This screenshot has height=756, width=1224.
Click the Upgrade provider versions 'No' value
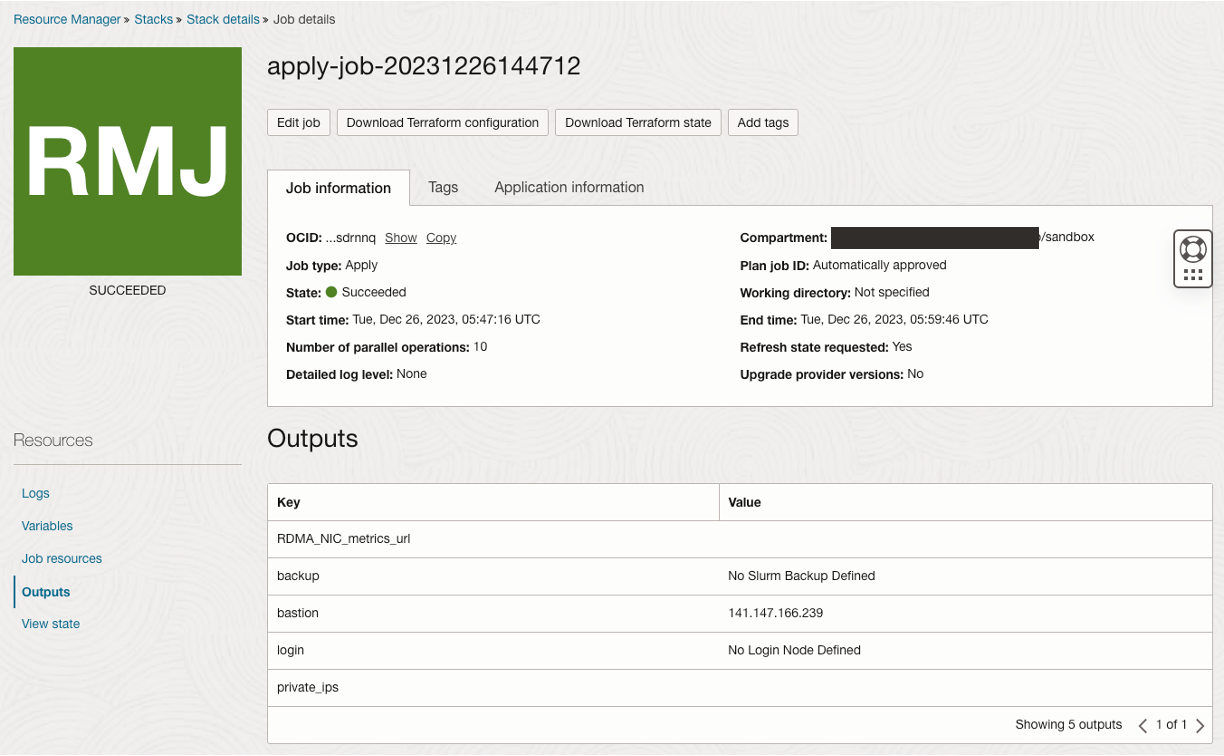click(915, 374)
